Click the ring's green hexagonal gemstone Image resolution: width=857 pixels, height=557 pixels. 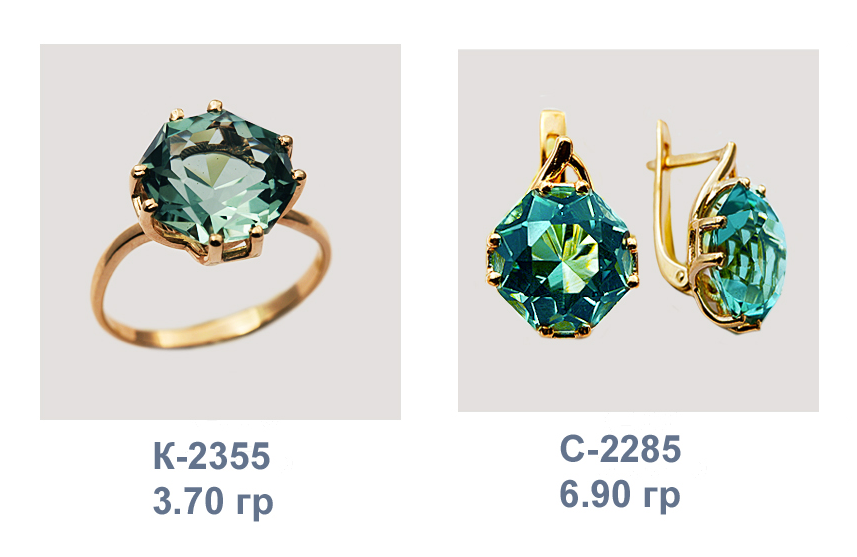point(219,176)
